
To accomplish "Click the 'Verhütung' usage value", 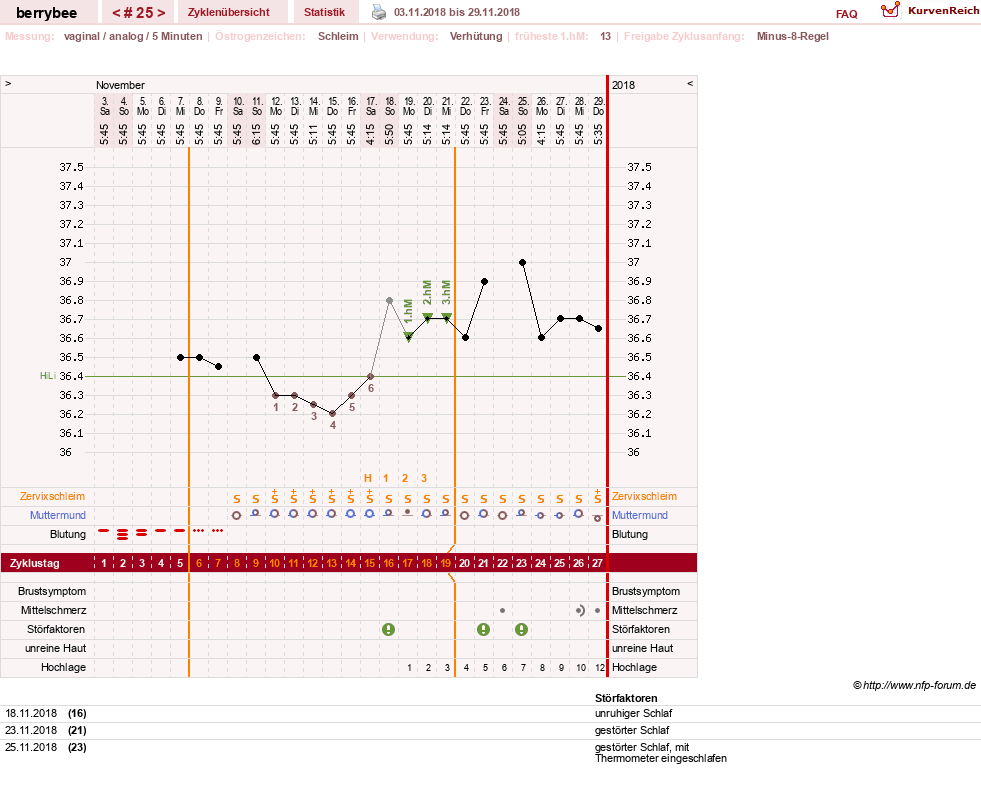I will coord(476,36).
